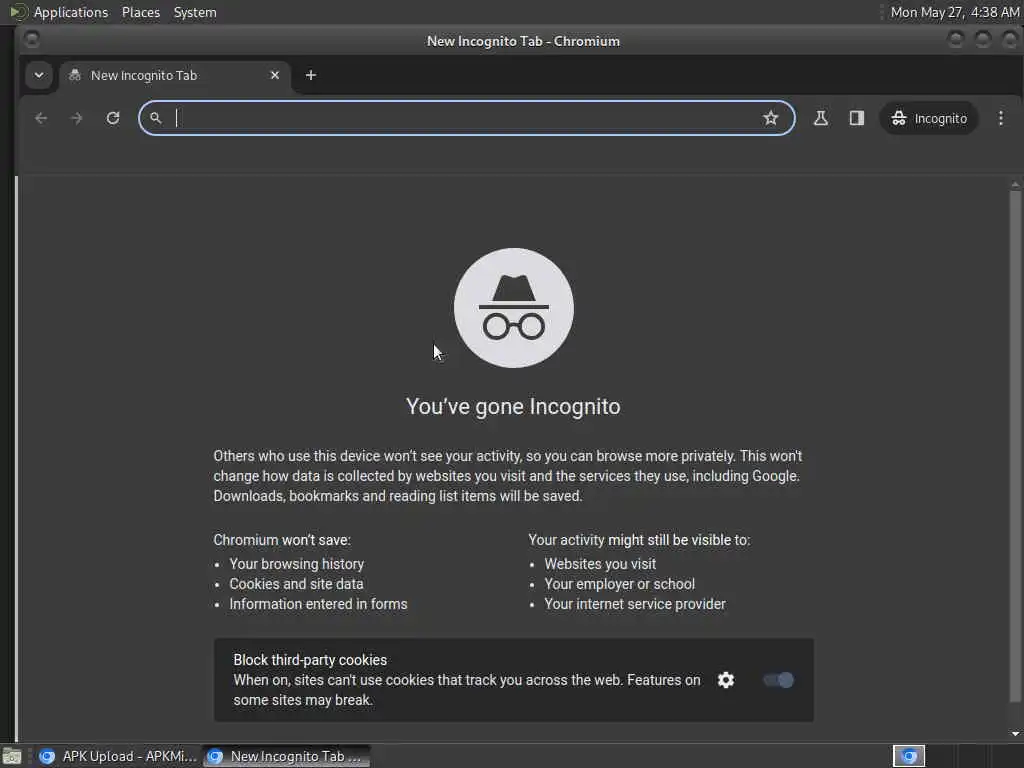Open the Applications menu
1024x768 pixels.
click(71, 12)
